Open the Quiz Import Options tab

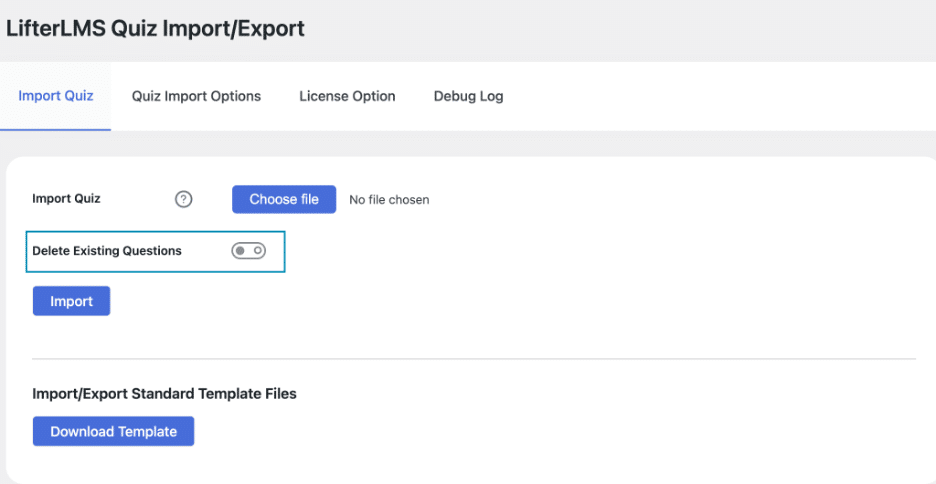[x=196, y=96]
